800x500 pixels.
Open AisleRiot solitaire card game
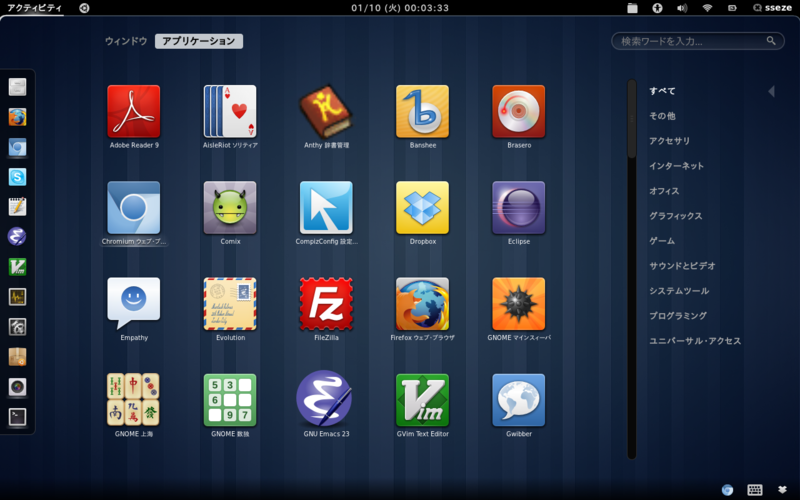tap(230, 111)
